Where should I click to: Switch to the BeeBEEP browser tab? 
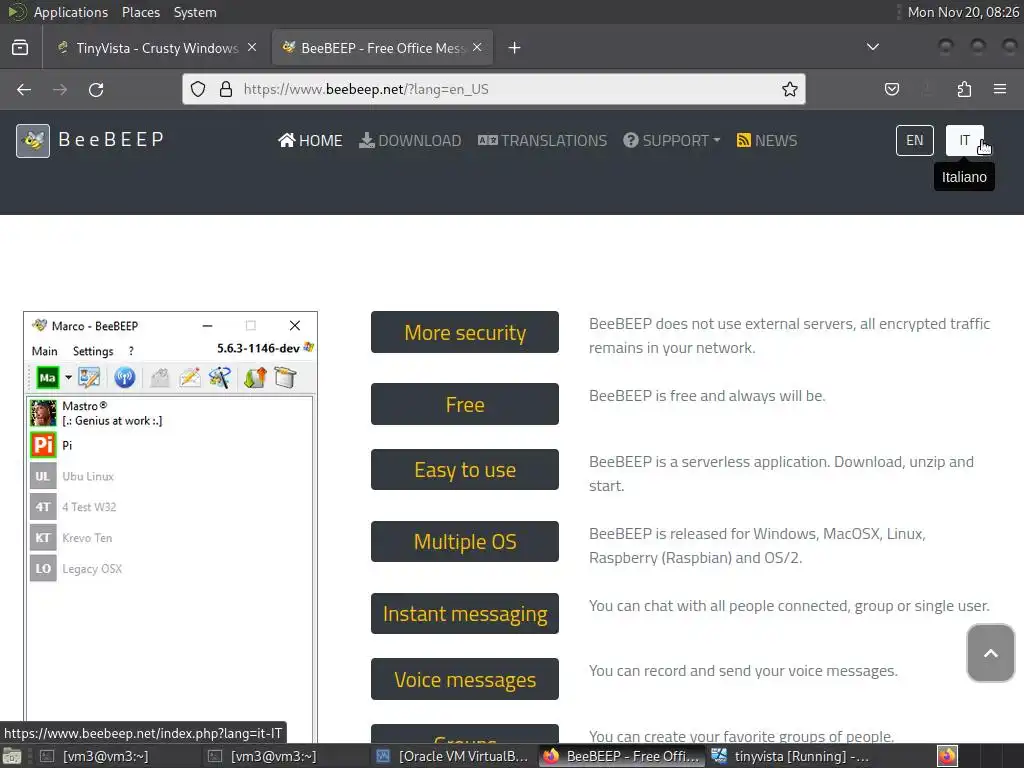[x=382, y=48]
